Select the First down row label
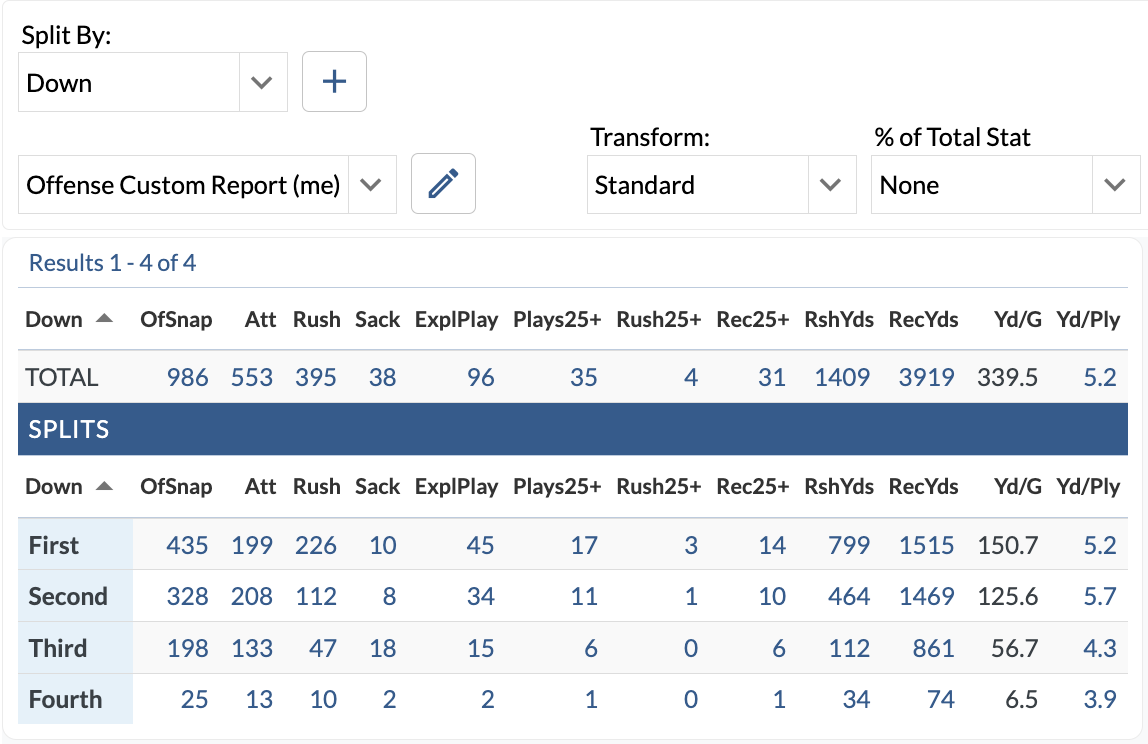Viewport: 1148px width, 744px height. click(54, 545)
